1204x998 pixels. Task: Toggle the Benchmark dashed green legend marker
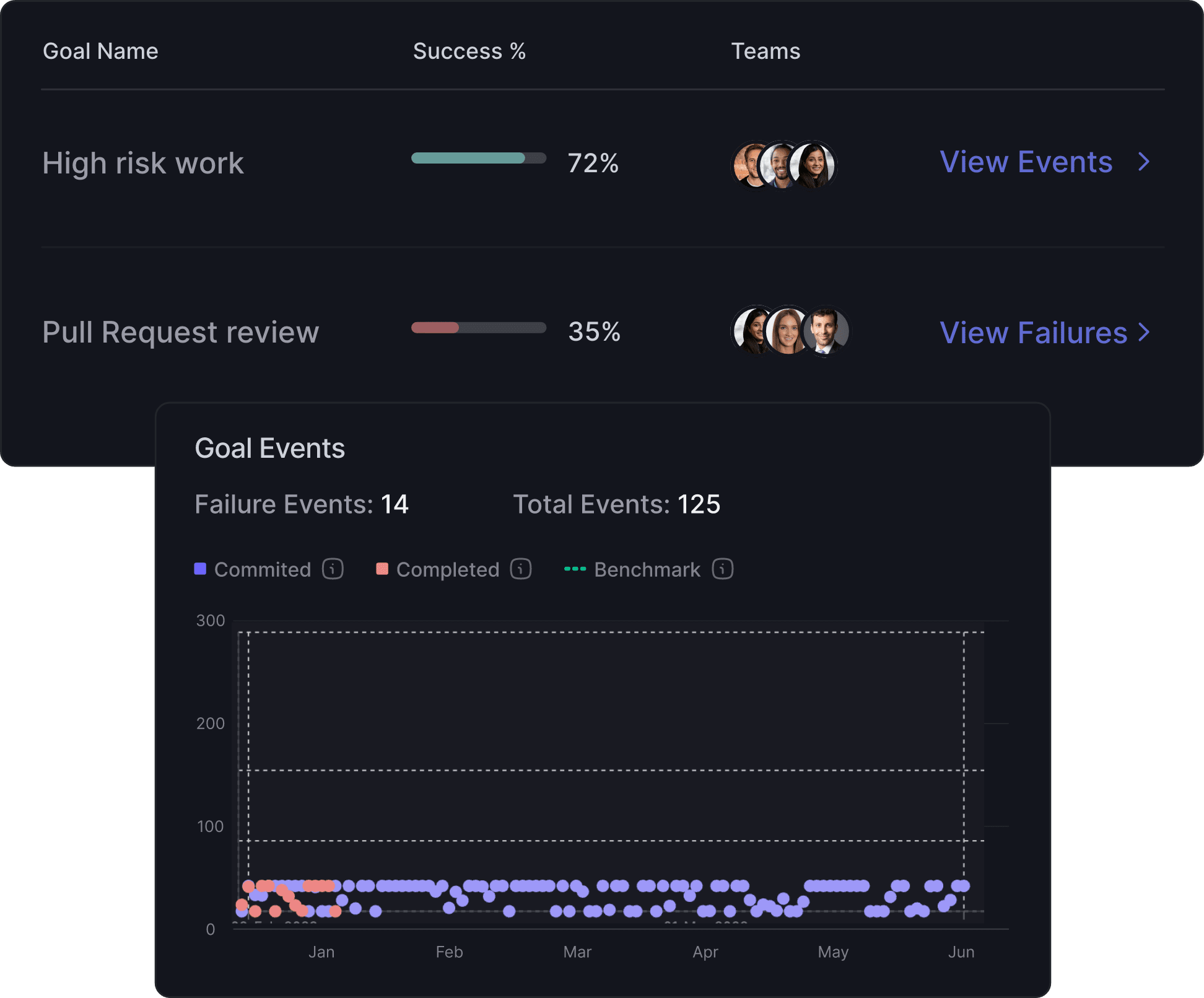[x=575, y=569]
